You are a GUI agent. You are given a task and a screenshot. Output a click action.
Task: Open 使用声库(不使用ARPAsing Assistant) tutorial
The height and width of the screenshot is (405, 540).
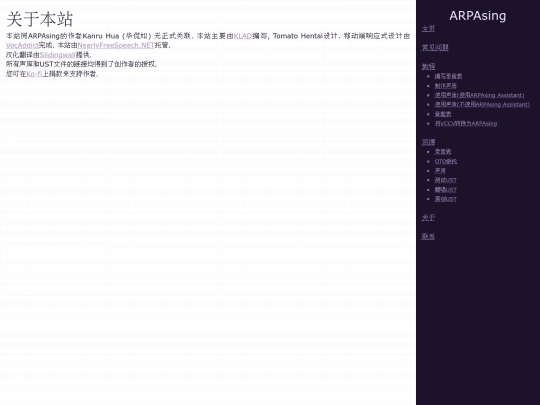482,104
